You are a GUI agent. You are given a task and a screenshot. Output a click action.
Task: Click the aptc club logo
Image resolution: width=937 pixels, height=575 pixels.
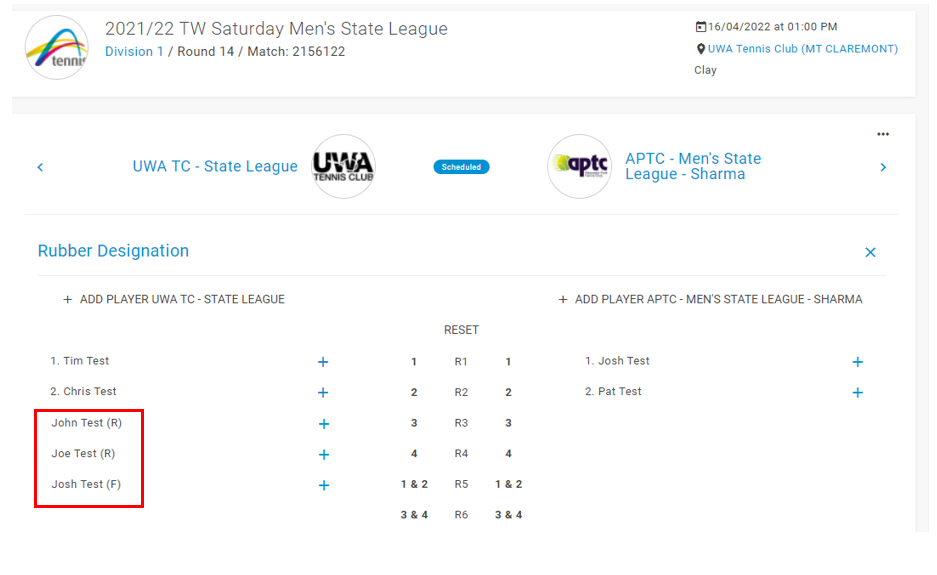pyautogui.click(x=580, y=166)
